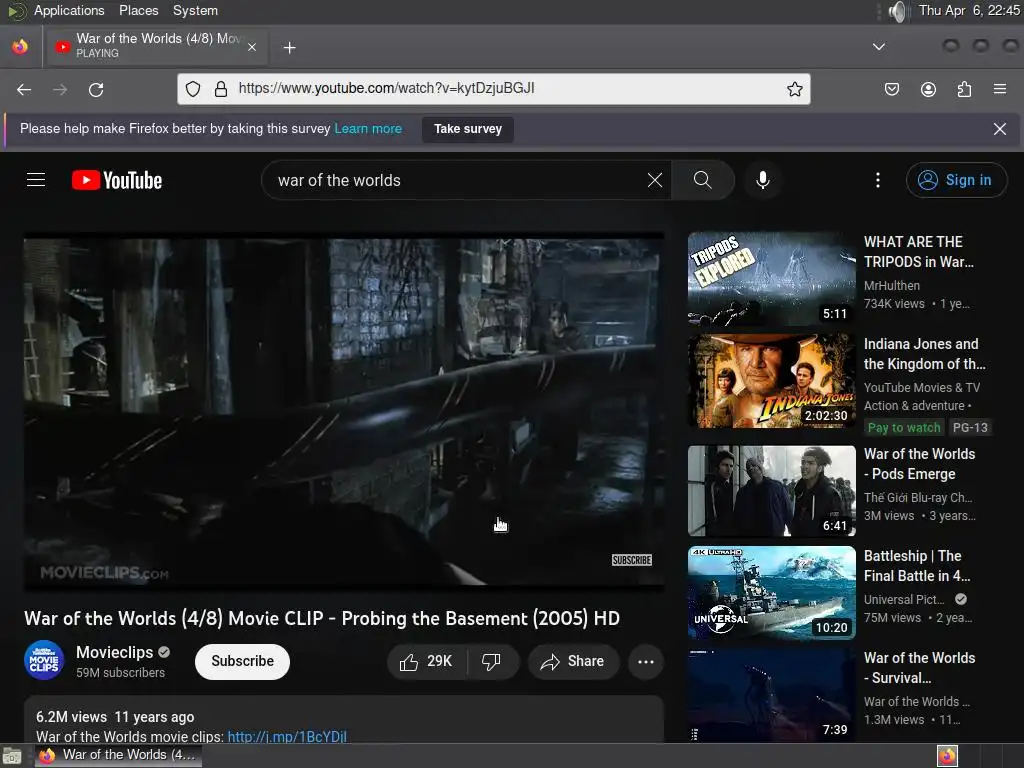The width and height of the screenshot is (1024, 768).
Task: Click the "6.2M views 11 years ago" description text
Action: tap(115, 716)
